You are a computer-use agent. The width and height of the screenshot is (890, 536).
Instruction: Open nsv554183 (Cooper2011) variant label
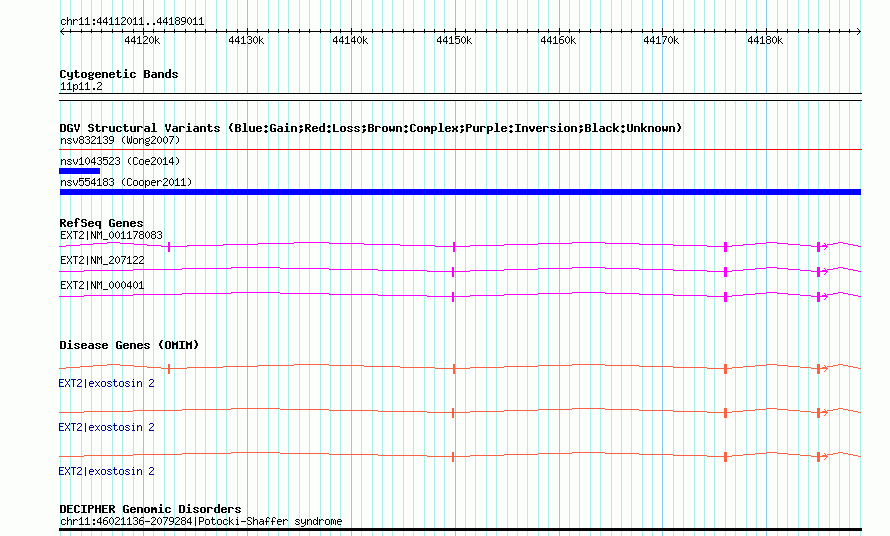pos(126,182)
